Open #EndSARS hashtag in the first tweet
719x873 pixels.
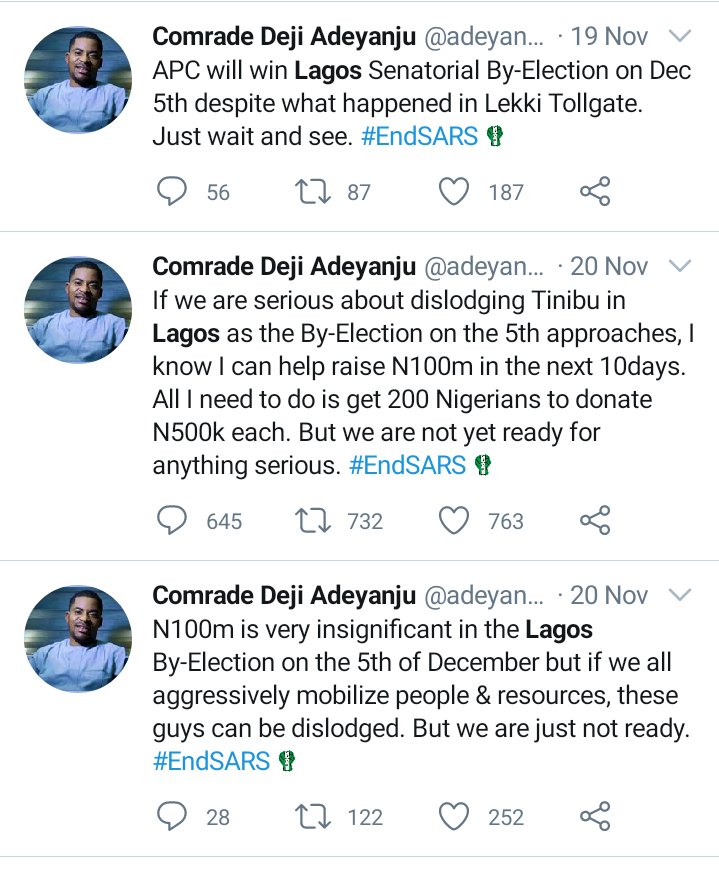(419, 137)
